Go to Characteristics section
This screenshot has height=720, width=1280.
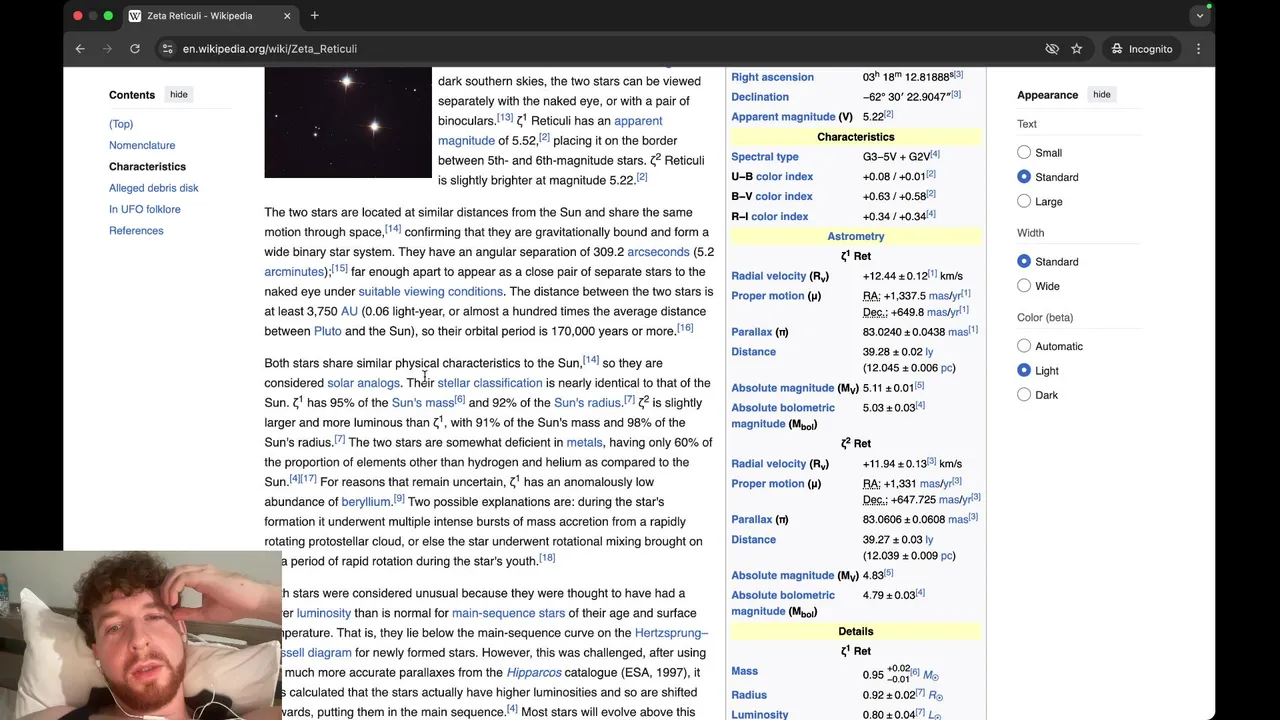pos(147,166)
